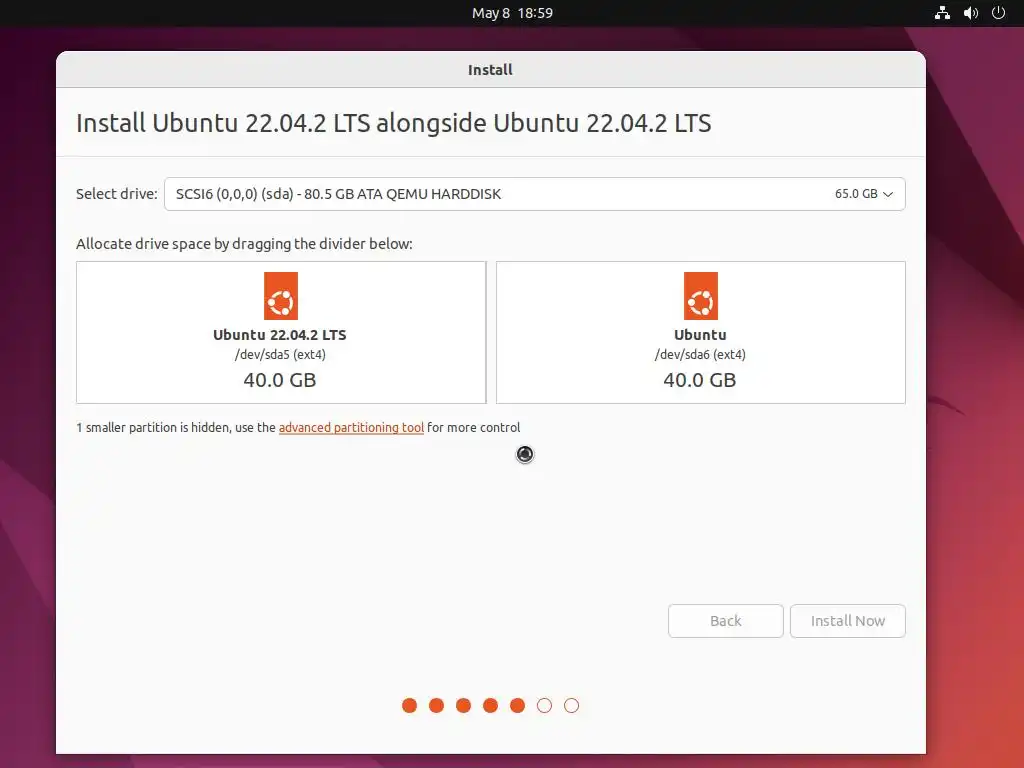Open the advanced partitioning tool link
The image size is (1024, 768).
pos(351,428)
